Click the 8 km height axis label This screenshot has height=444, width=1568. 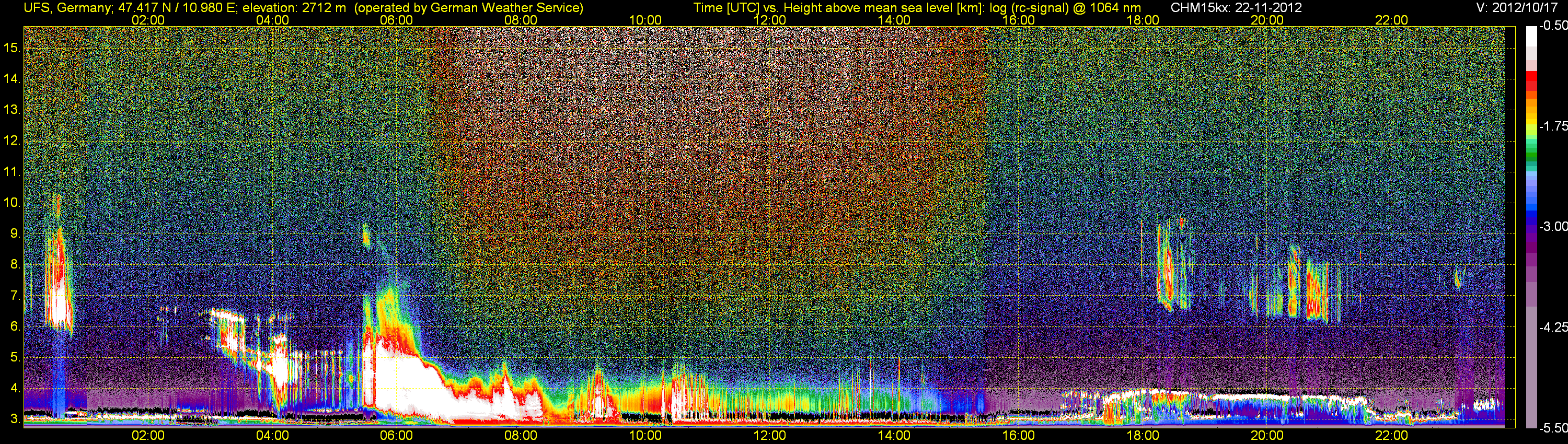[15, 265]
